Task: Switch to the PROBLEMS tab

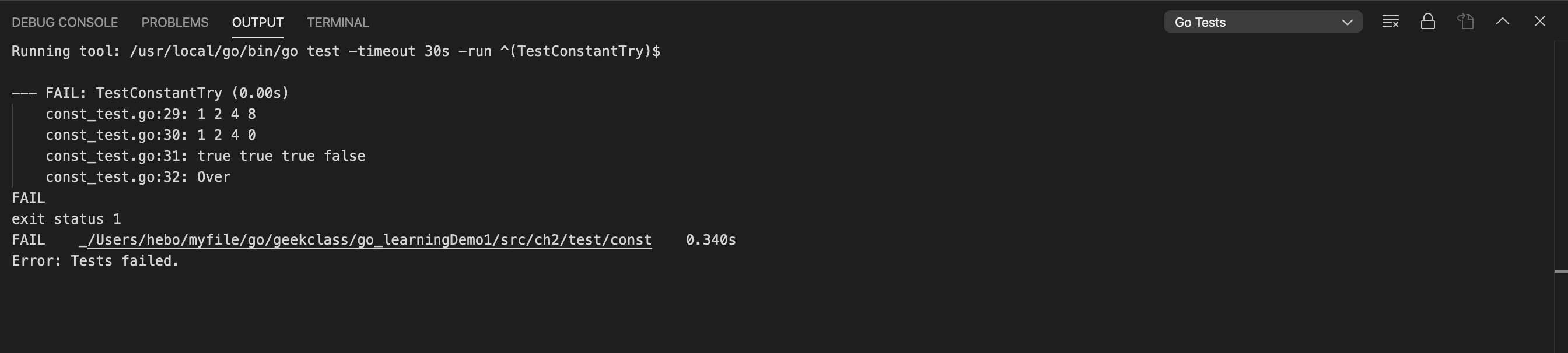Action: pos(174,23)
